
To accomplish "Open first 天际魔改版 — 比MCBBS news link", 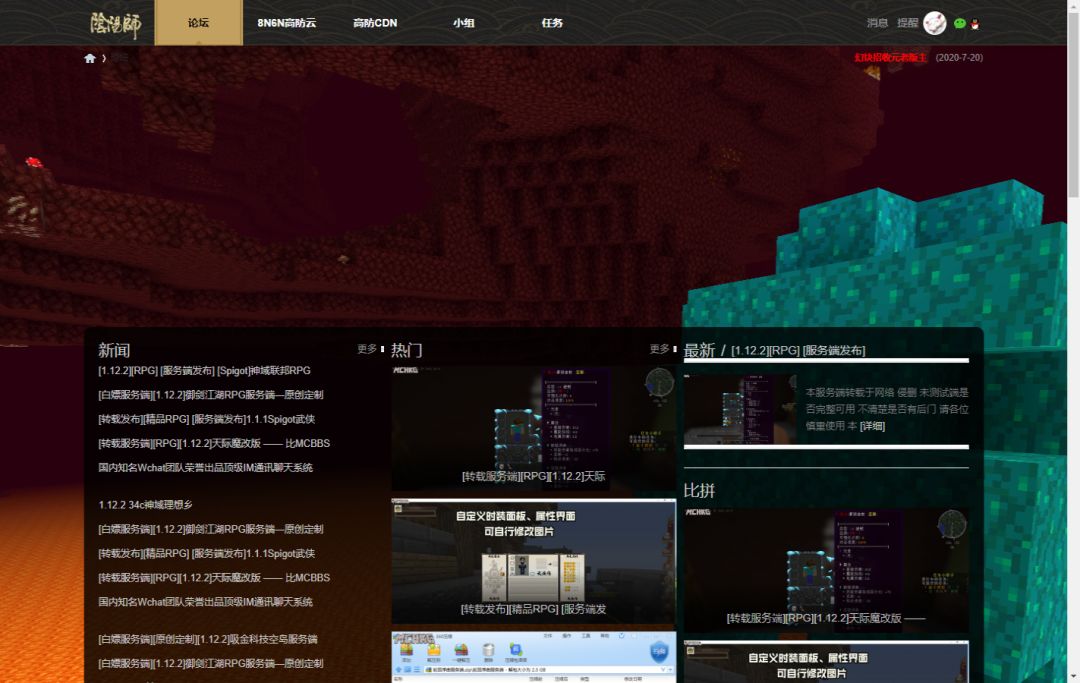I will (214, 443).
